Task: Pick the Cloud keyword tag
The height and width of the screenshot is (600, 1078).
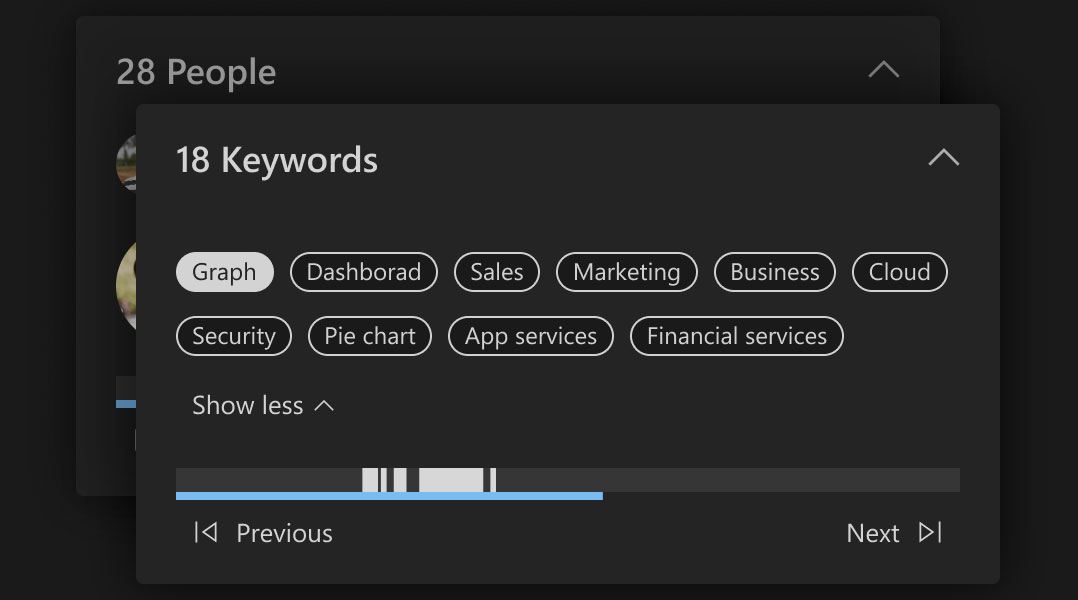Action: coord(899,272)
